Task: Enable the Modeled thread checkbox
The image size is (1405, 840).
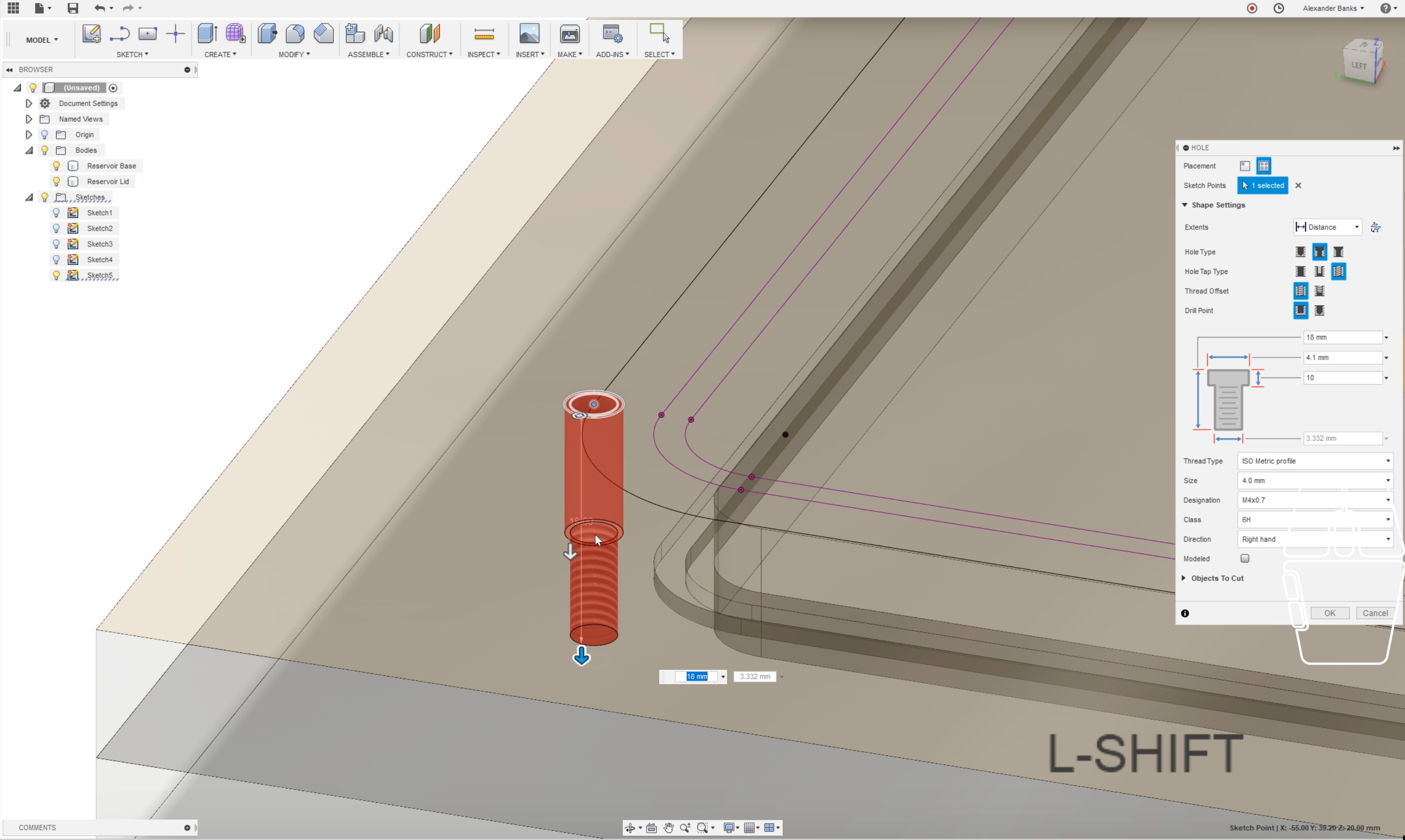Action: click(1245, 558)
